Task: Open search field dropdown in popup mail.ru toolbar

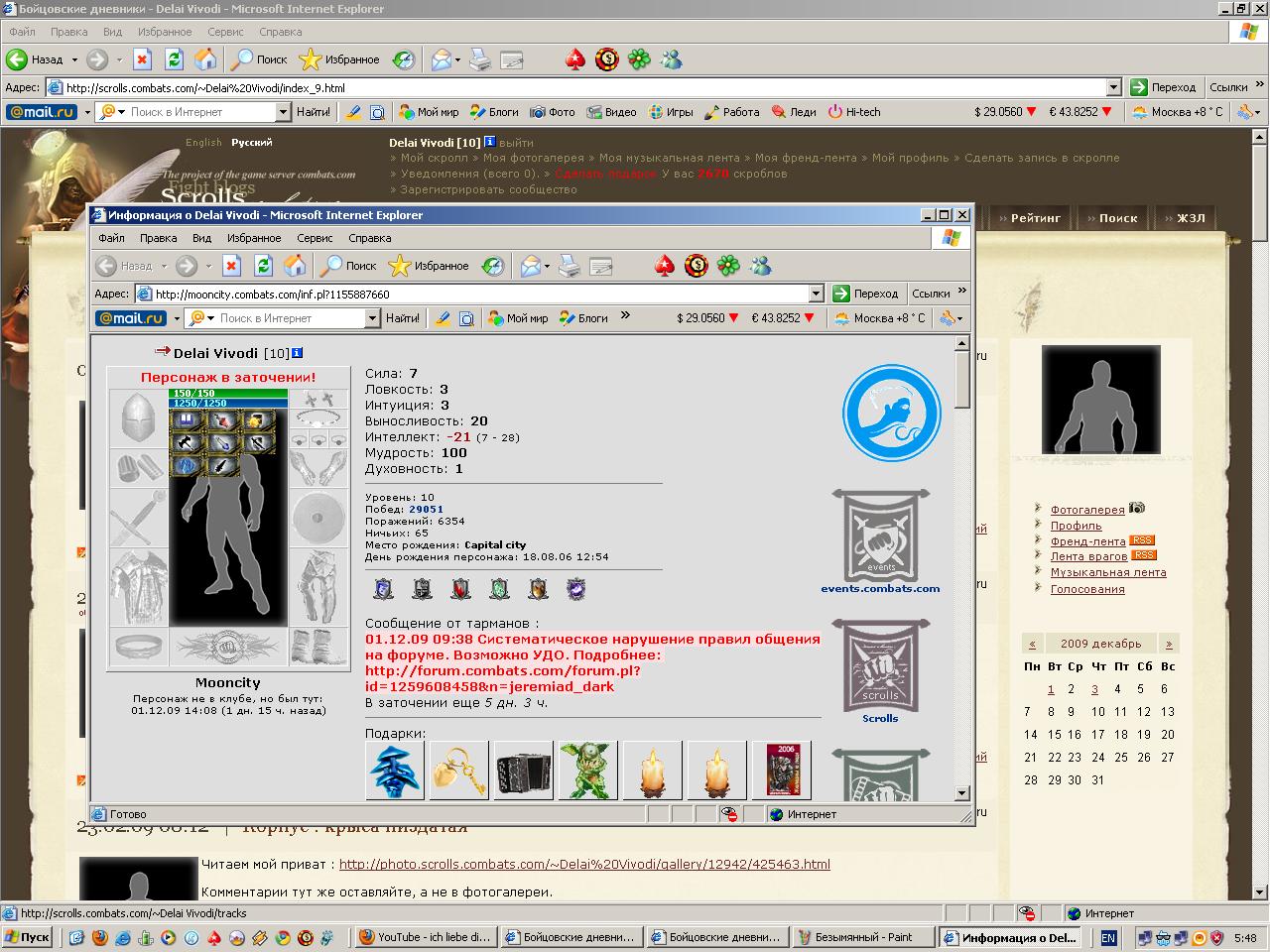Action: pyautogui.click(x=373, y=318)
